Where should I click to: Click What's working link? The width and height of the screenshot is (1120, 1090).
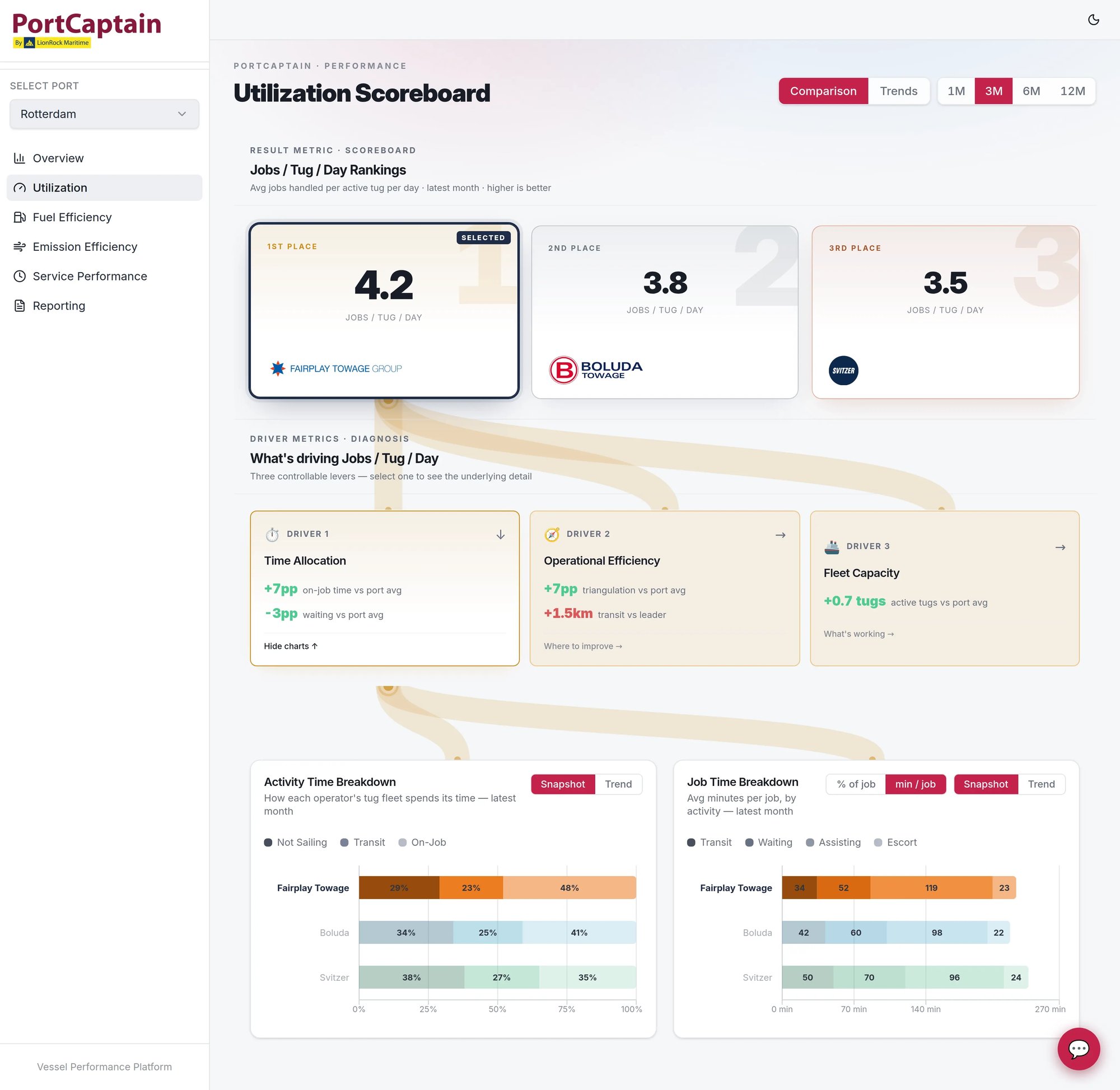click(x=858, y=634)
